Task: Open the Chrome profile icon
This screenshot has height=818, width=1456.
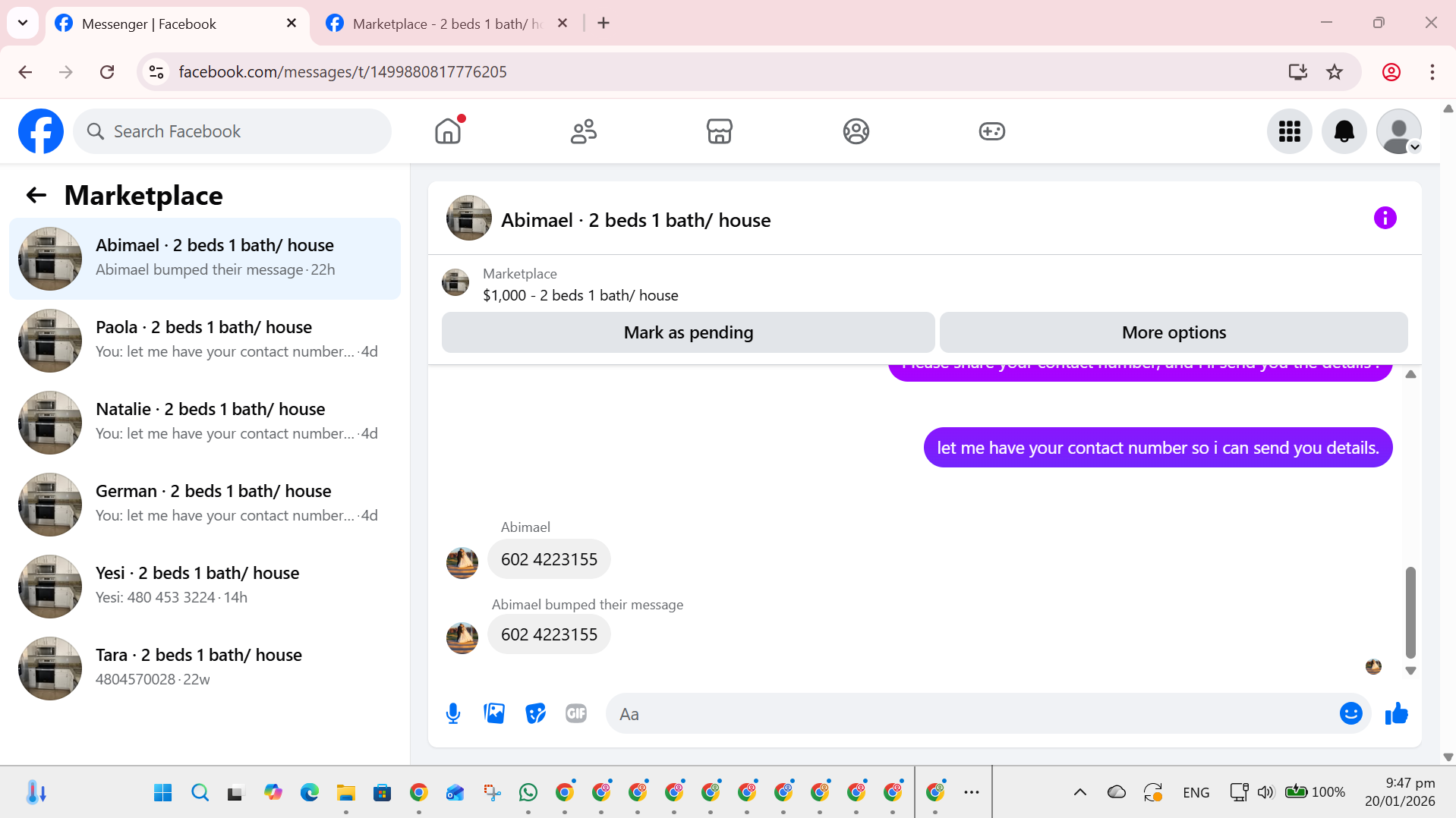Action: pyautogui.click(x=1391, y=72)
